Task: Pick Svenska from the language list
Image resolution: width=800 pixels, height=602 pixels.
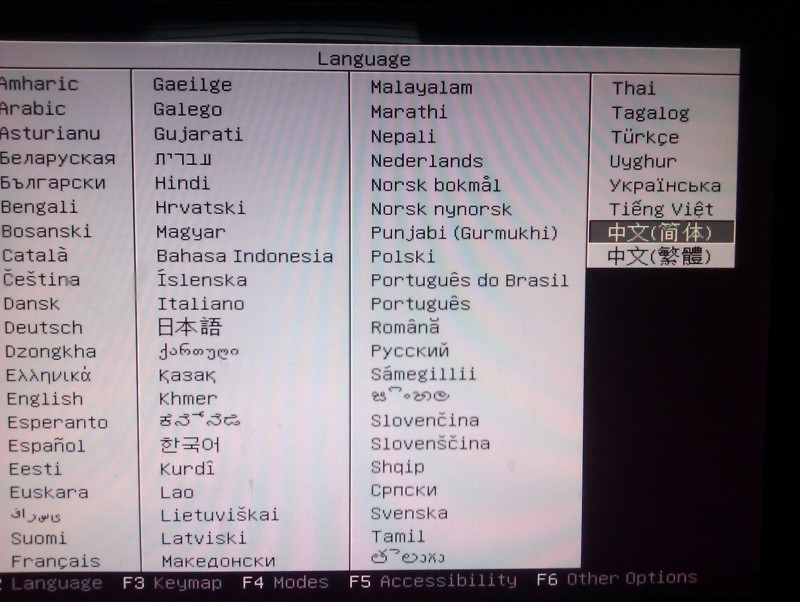Action: point(409,513)
